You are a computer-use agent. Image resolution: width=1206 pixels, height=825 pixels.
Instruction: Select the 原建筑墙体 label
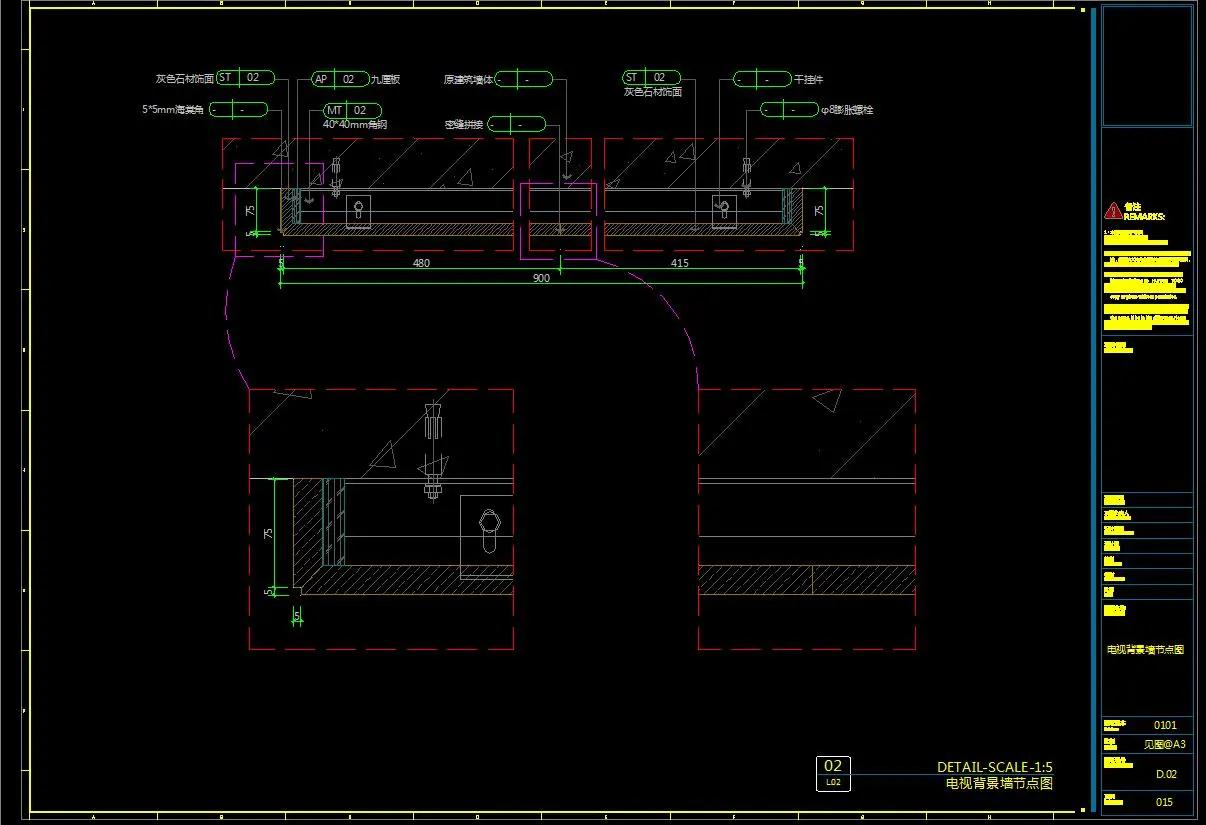467,79
